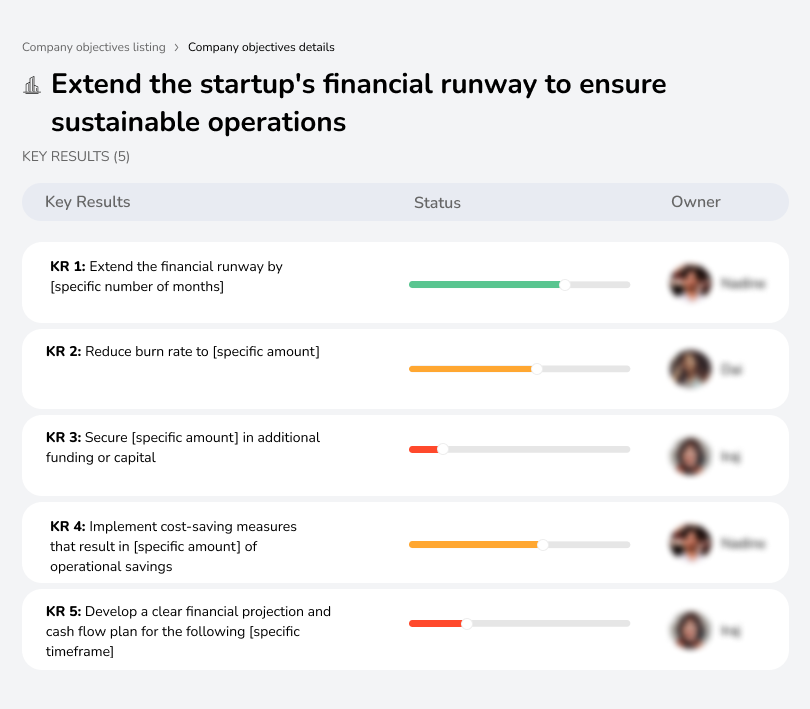810x709 pixels.
Task: Click the Owner column header
Action: point(695,202)
